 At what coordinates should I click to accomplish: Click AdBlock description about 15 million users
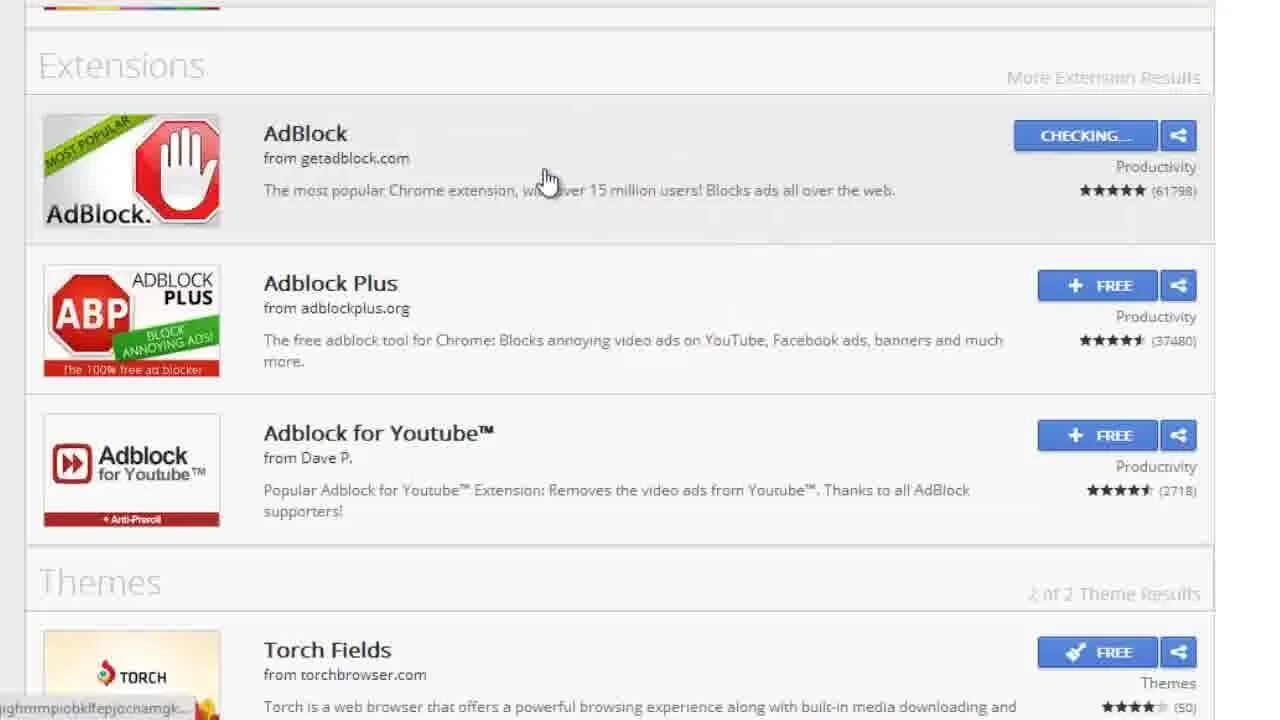coord(579,190)
